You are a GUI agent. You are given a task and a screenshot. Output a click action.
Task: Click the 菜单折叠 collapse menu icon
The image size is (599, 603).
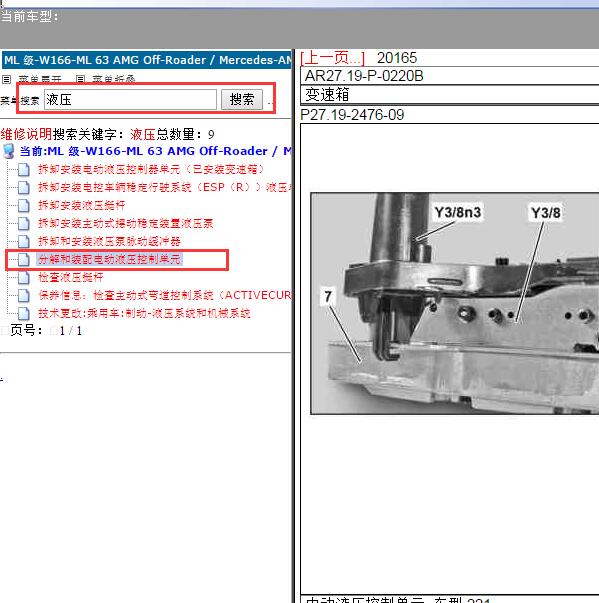[80, 79]
